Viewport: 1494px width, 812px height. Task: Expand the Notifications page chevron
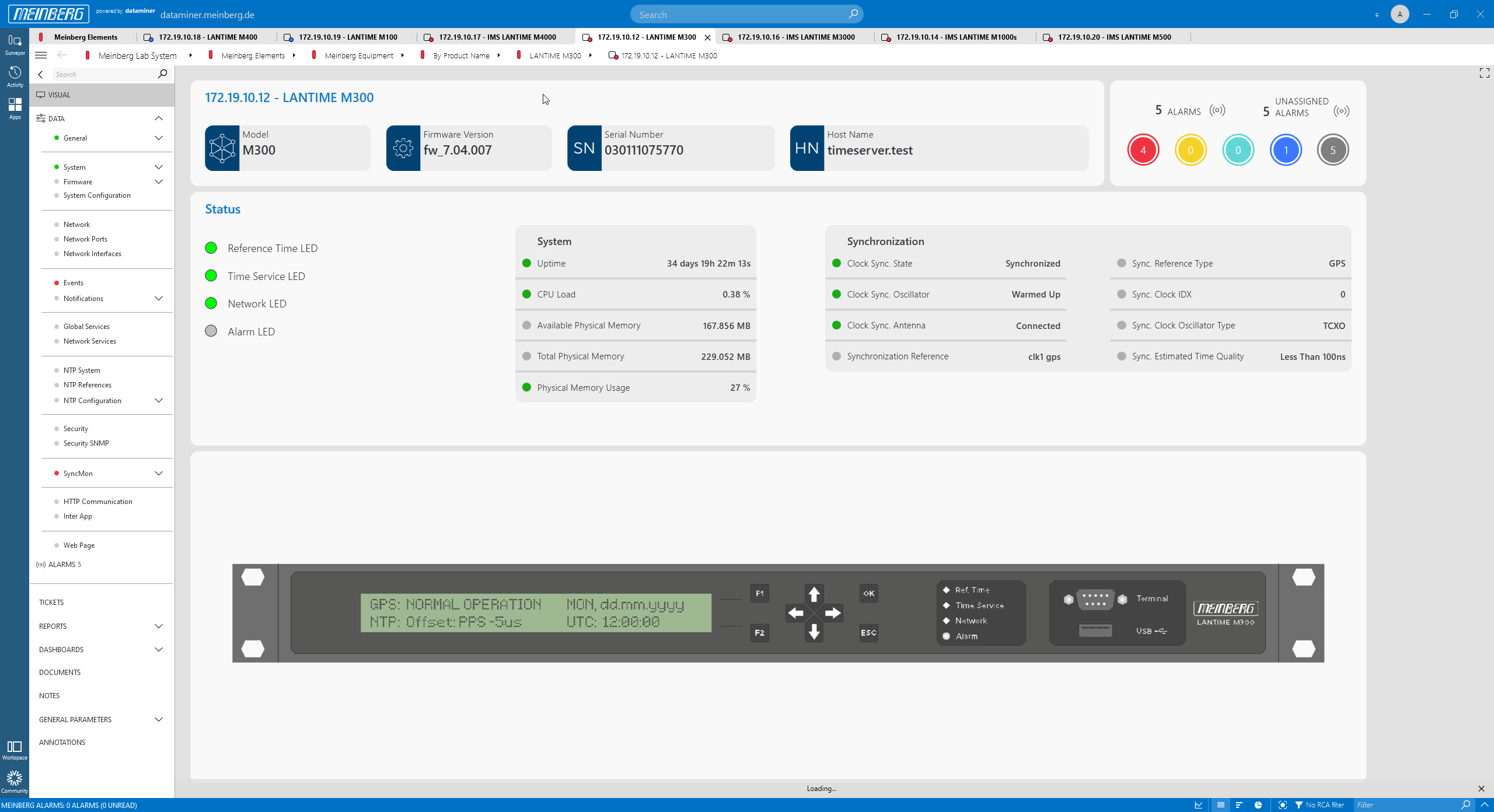click(x=158, y=299)
